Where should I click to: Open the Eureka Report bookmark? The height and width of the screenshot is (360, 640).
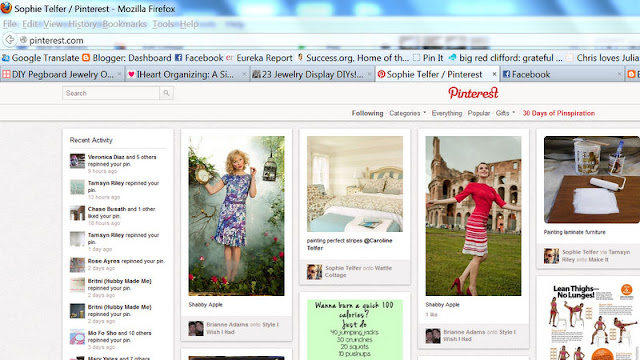(x=260, y=58)
